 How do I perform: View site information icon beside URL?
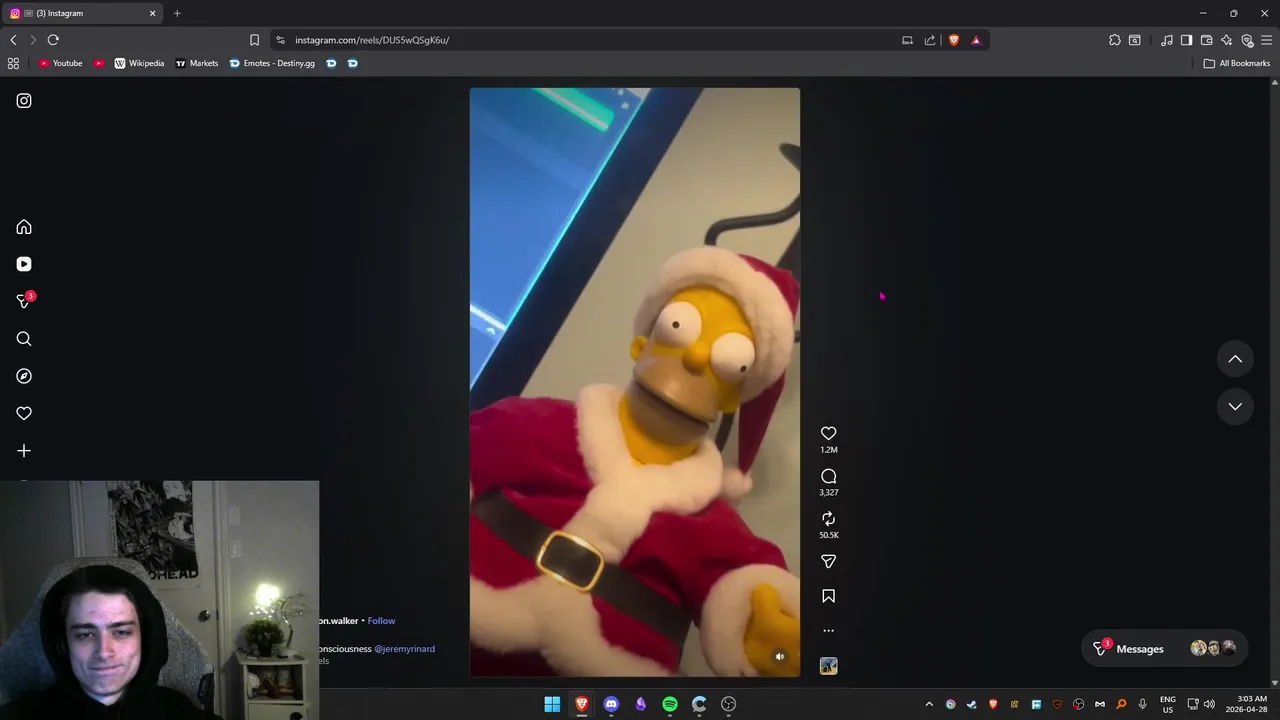280,40
